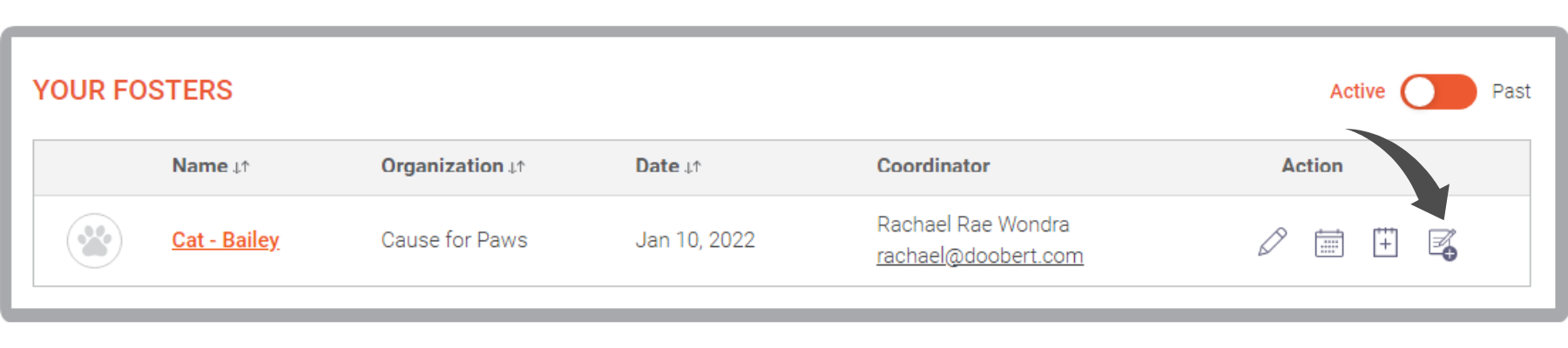Image resolution: width=1568 pixels, height=348 pixels.
Task: Click the Name column header
Action: (x=199, y=165)
